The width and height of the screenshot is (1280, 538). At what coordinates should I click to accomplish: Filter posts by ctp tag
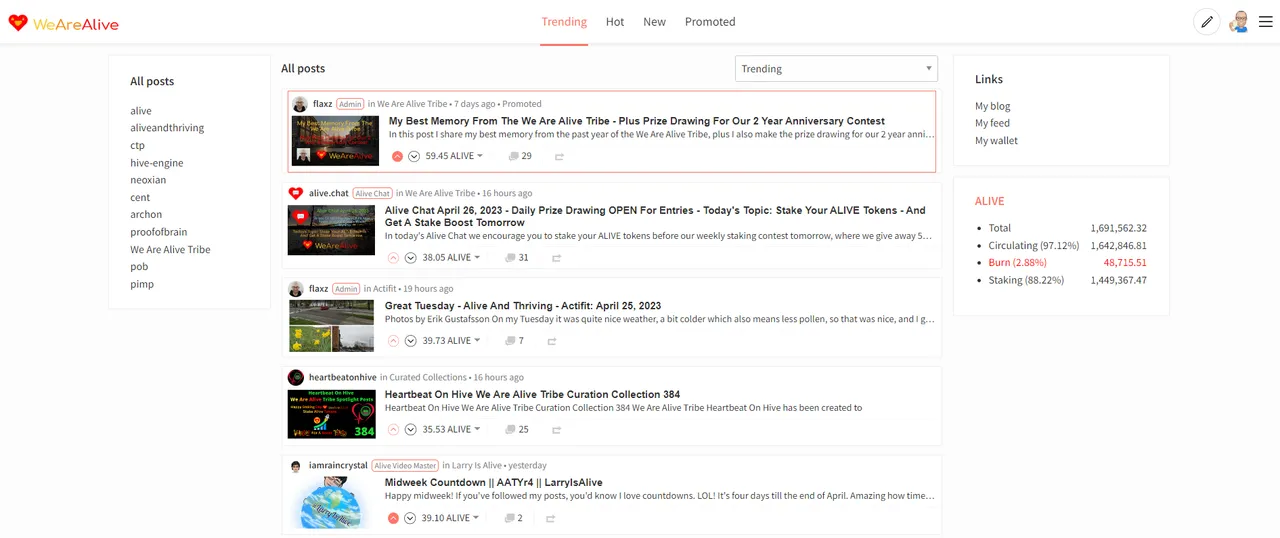(138, 145)
